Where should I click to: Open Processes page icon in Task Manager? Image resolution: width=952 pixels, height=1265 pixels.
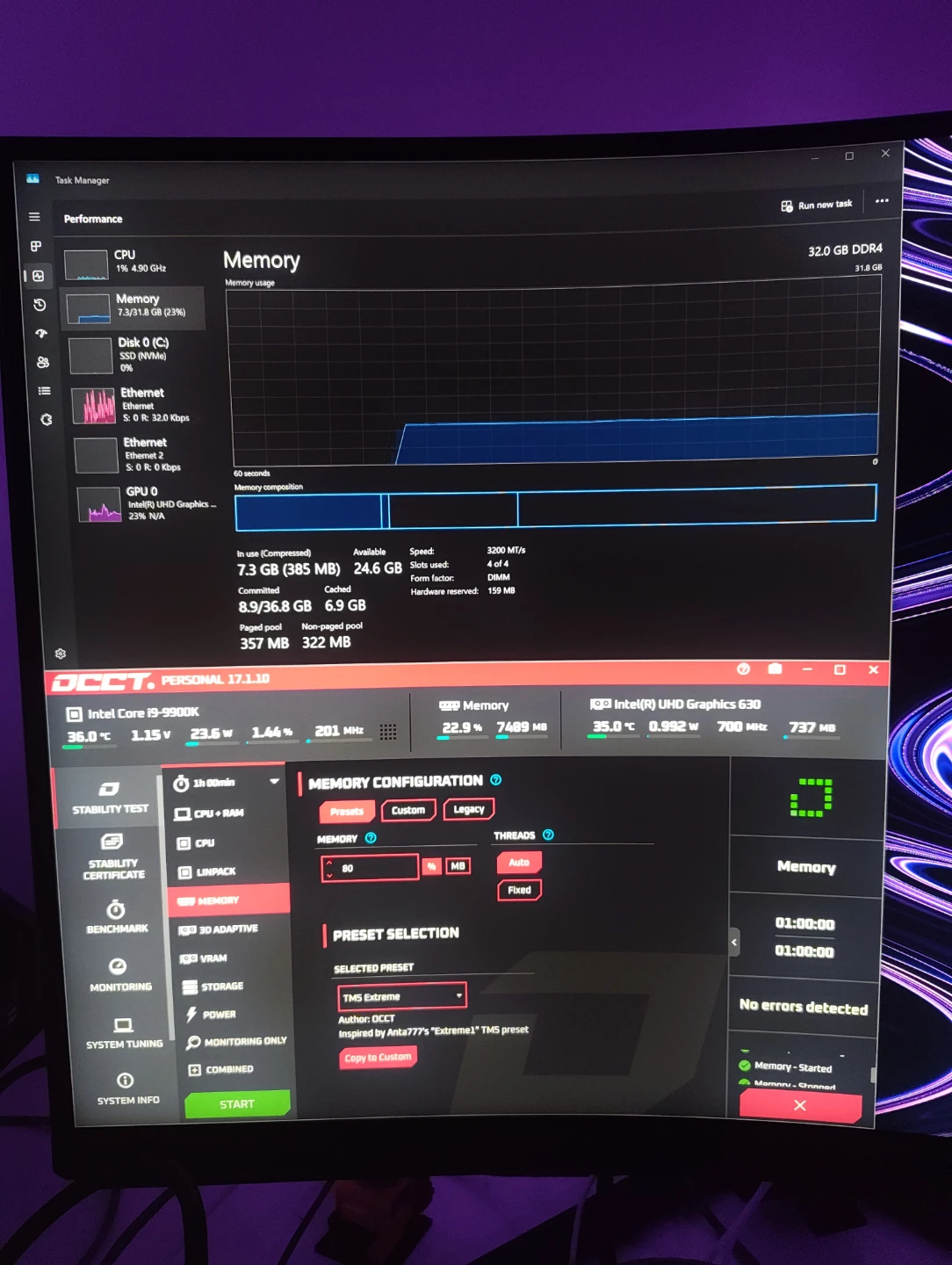36,247
